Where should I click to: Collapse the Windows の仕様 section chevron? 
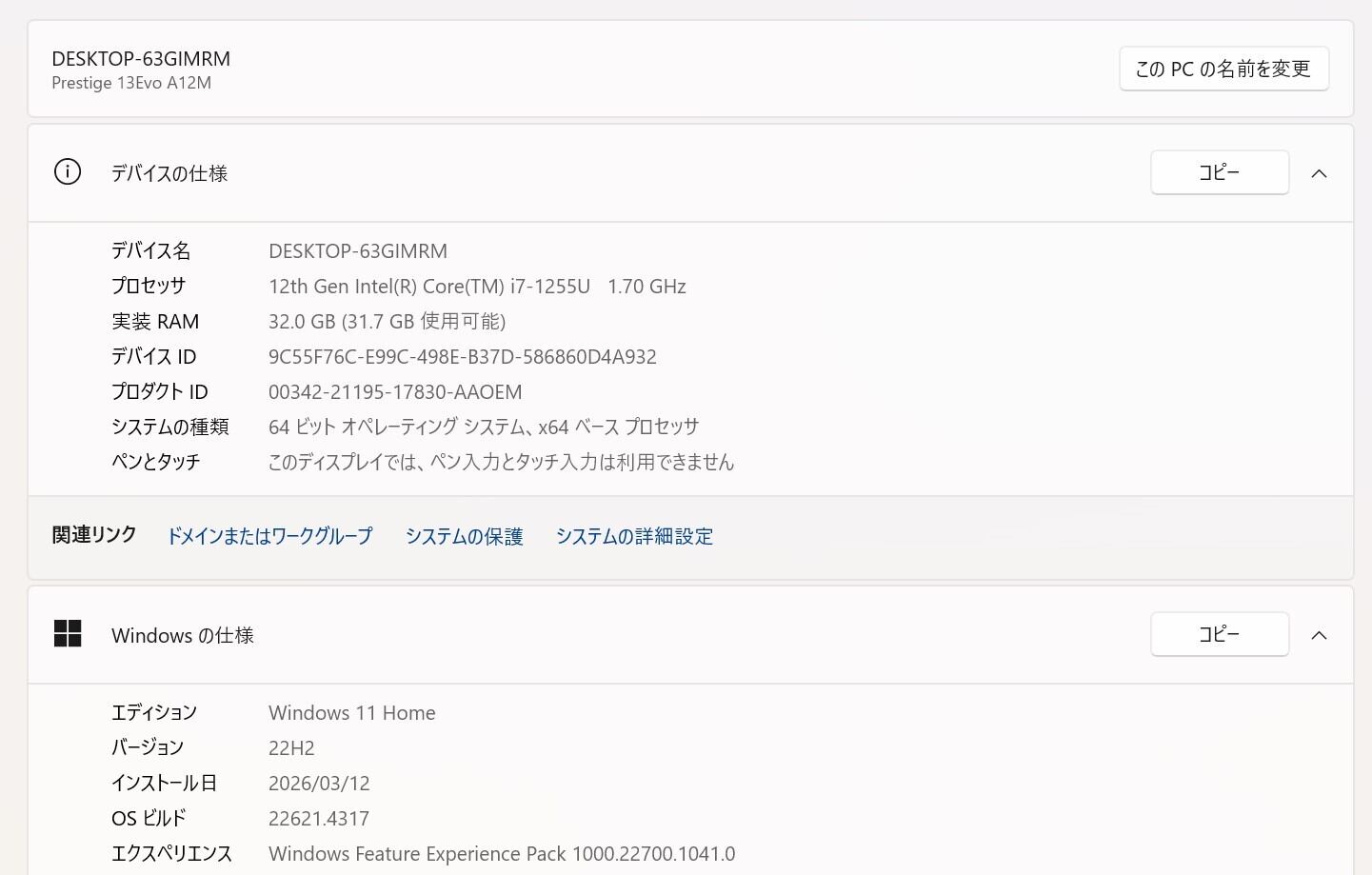pyautogui.click(x=1319, y=635)
